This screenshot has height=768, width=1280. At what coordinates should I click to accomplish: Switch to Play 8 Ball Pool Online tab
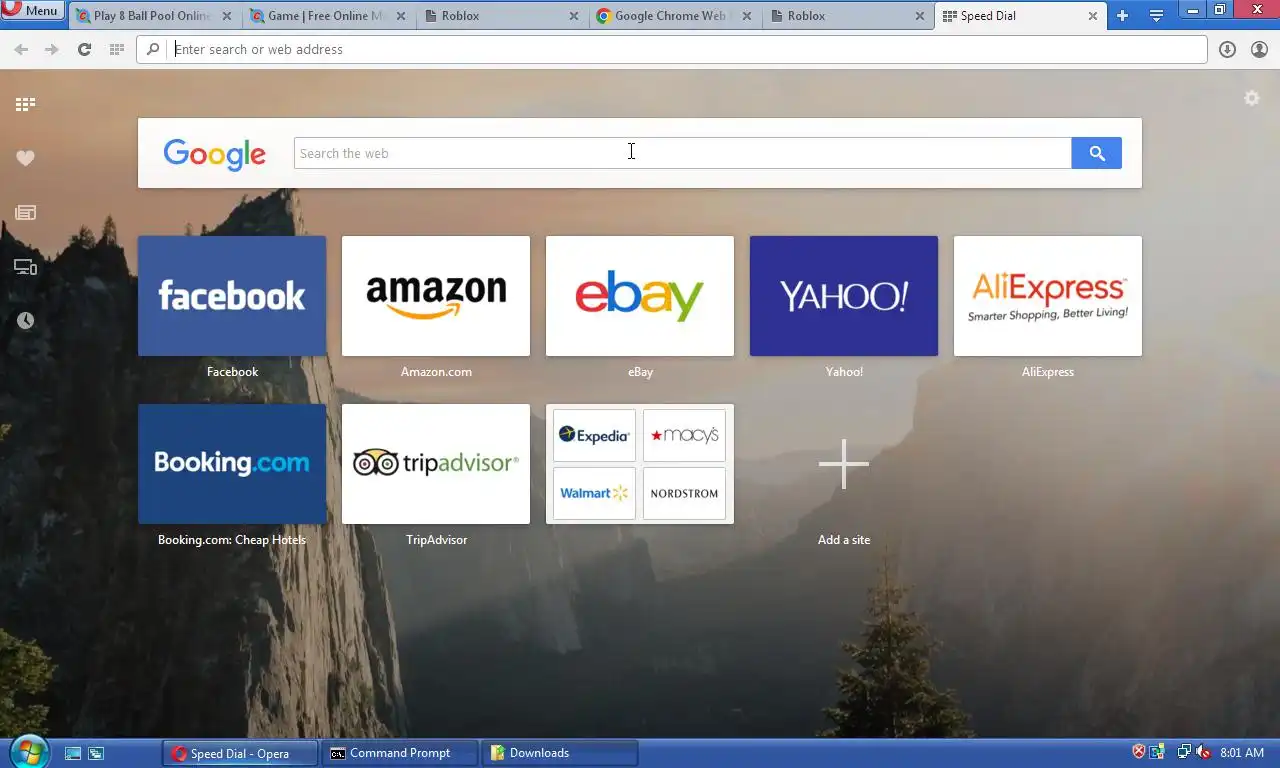pyautogui.click(x=152, y=16)
